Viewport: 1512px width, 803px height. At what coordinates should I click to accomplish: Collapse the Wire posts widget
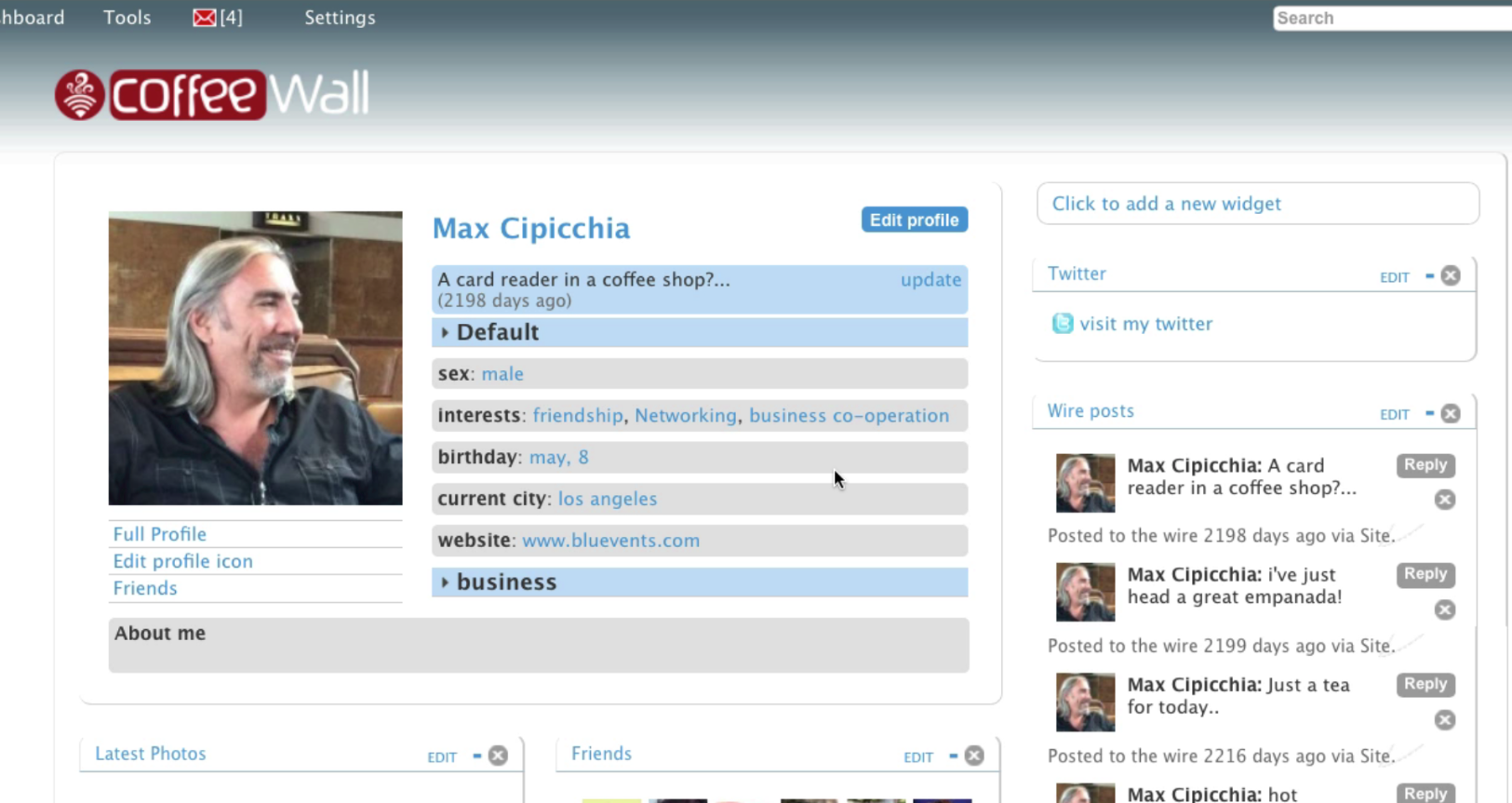point(1429,413)
